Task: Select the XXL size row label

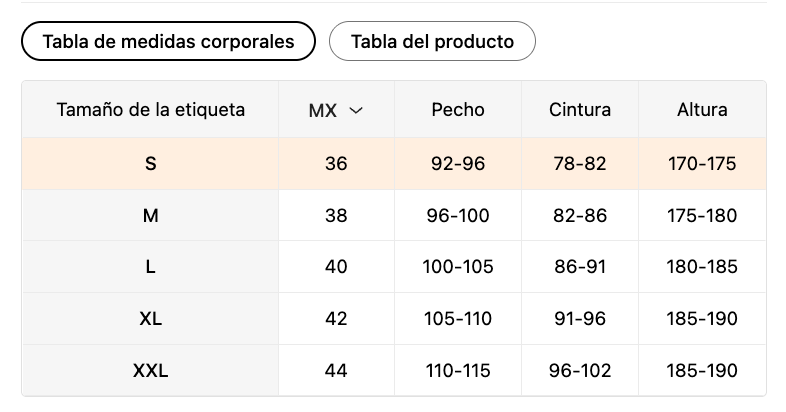Action: [151, 371]
